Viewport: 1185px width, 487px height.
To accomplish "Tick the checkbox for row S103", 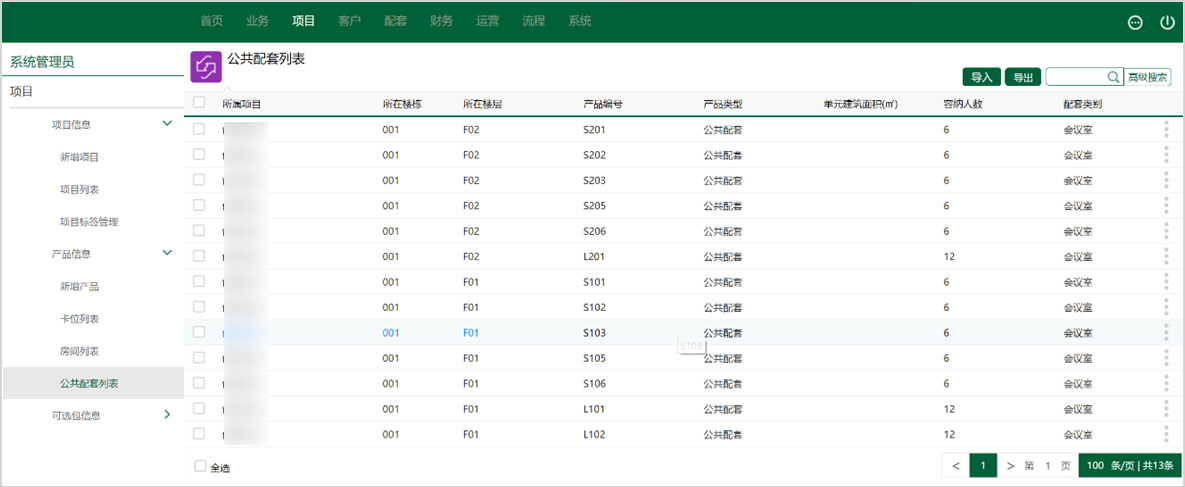I will (199, 331).
